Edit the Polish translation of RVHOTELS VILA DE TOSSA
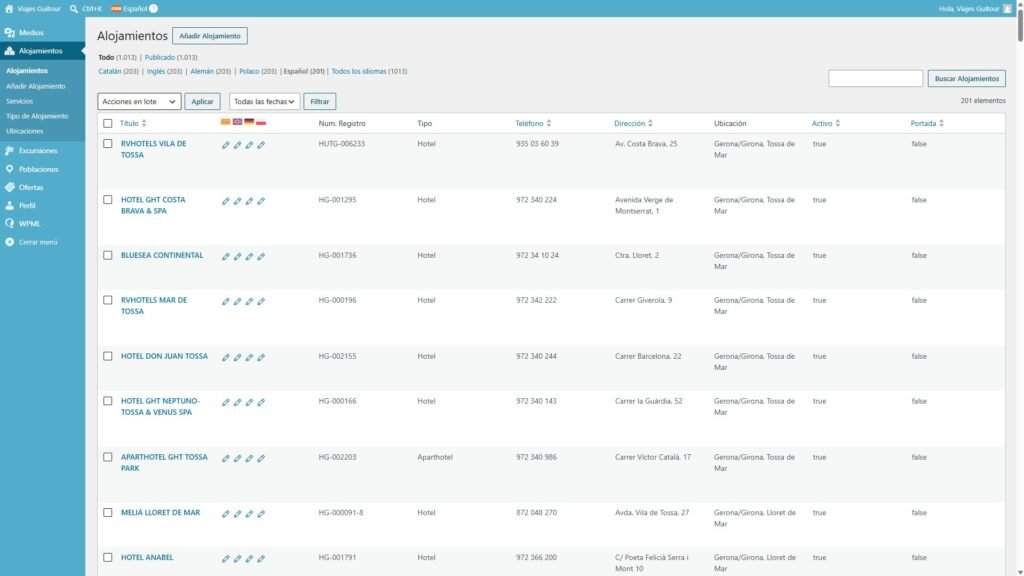Image resolution: width=1024 pixels, height=576 pixels. (x=261, y=145)
